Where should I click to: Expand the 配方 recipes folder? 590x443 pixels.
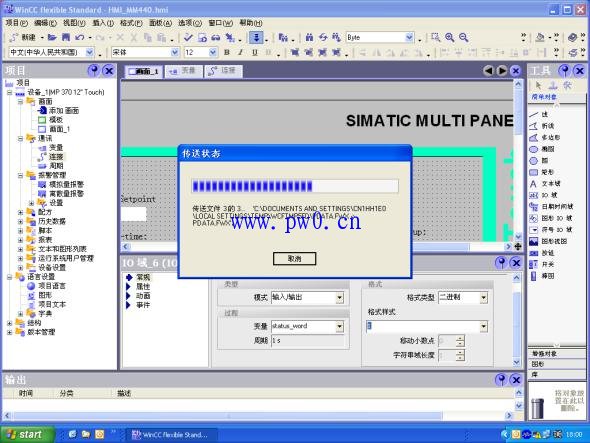coord(20,212)
